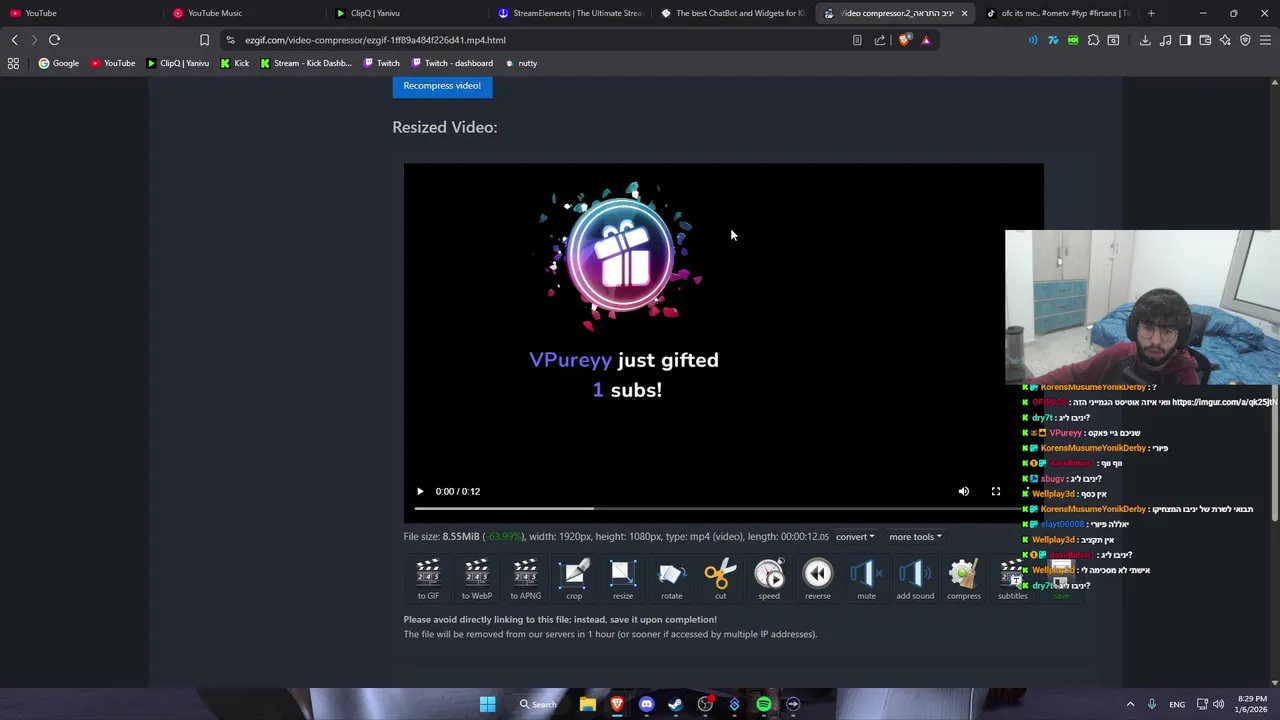
Task: Convert video to APNG
Action: click(525, 580)
